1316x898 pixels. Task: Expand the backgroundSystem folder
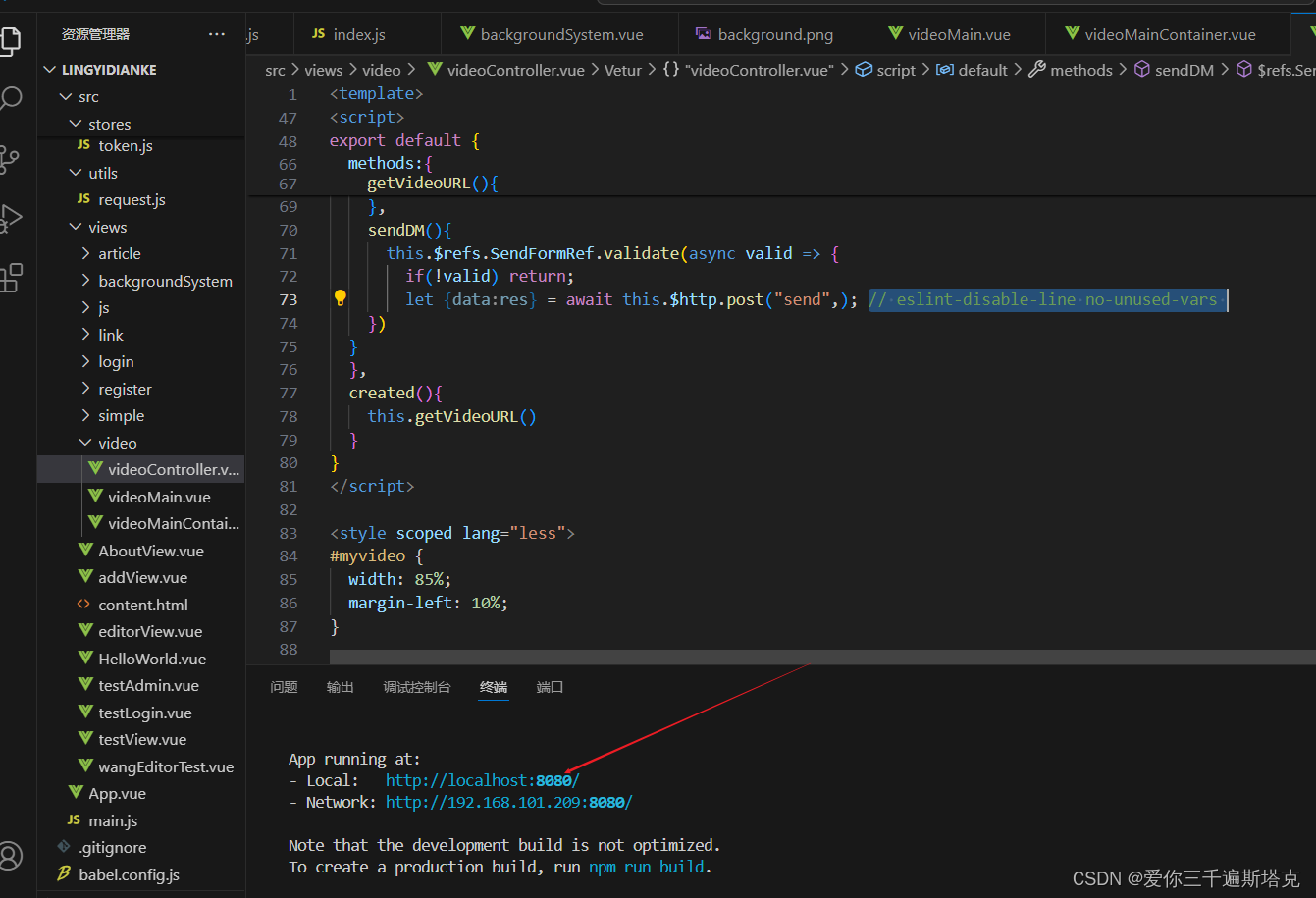pos(165,280)
